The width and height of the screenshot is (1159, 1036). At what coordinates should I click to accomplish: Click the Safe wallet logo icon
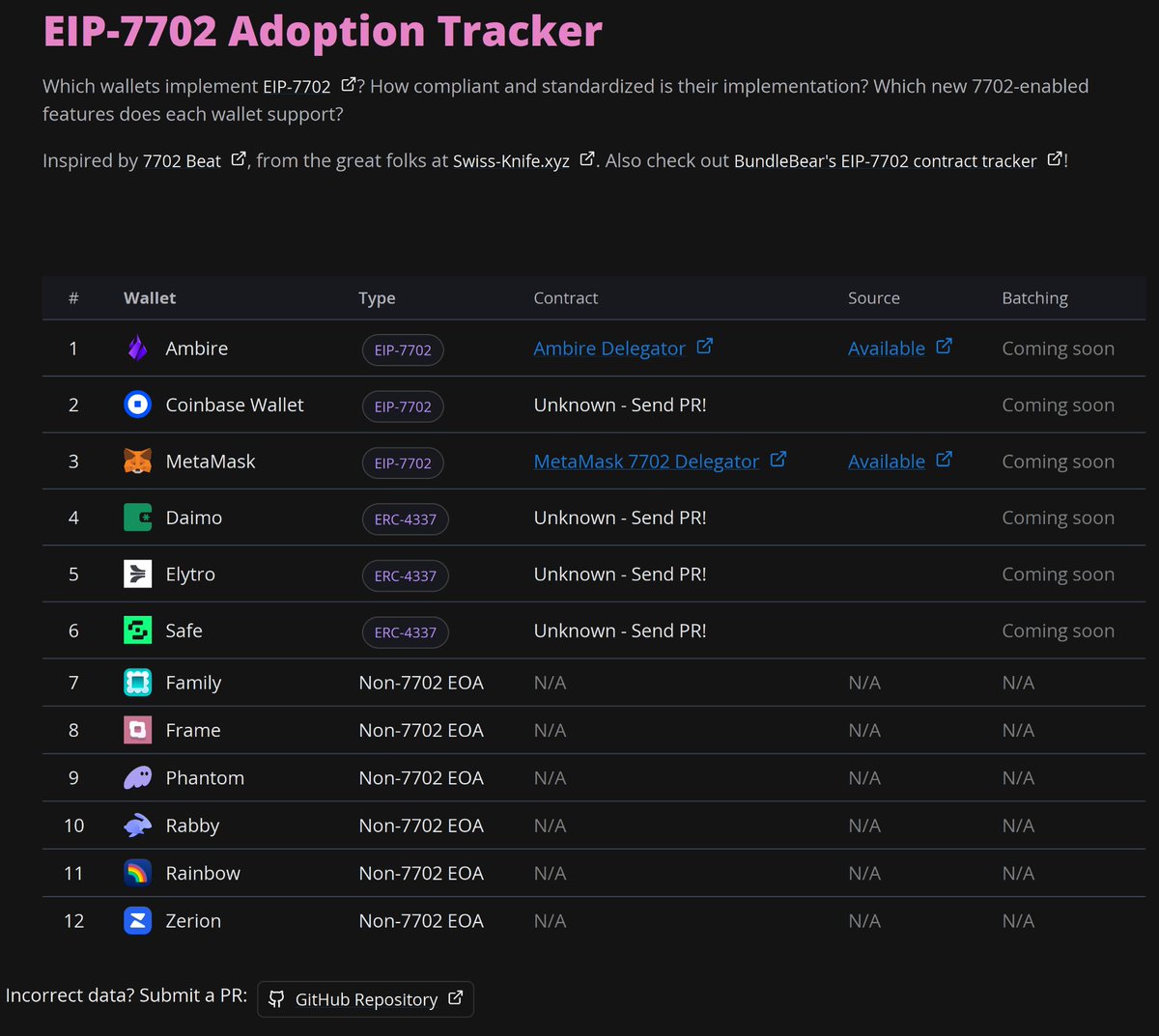pyautogui.click(x=138, y=630)
